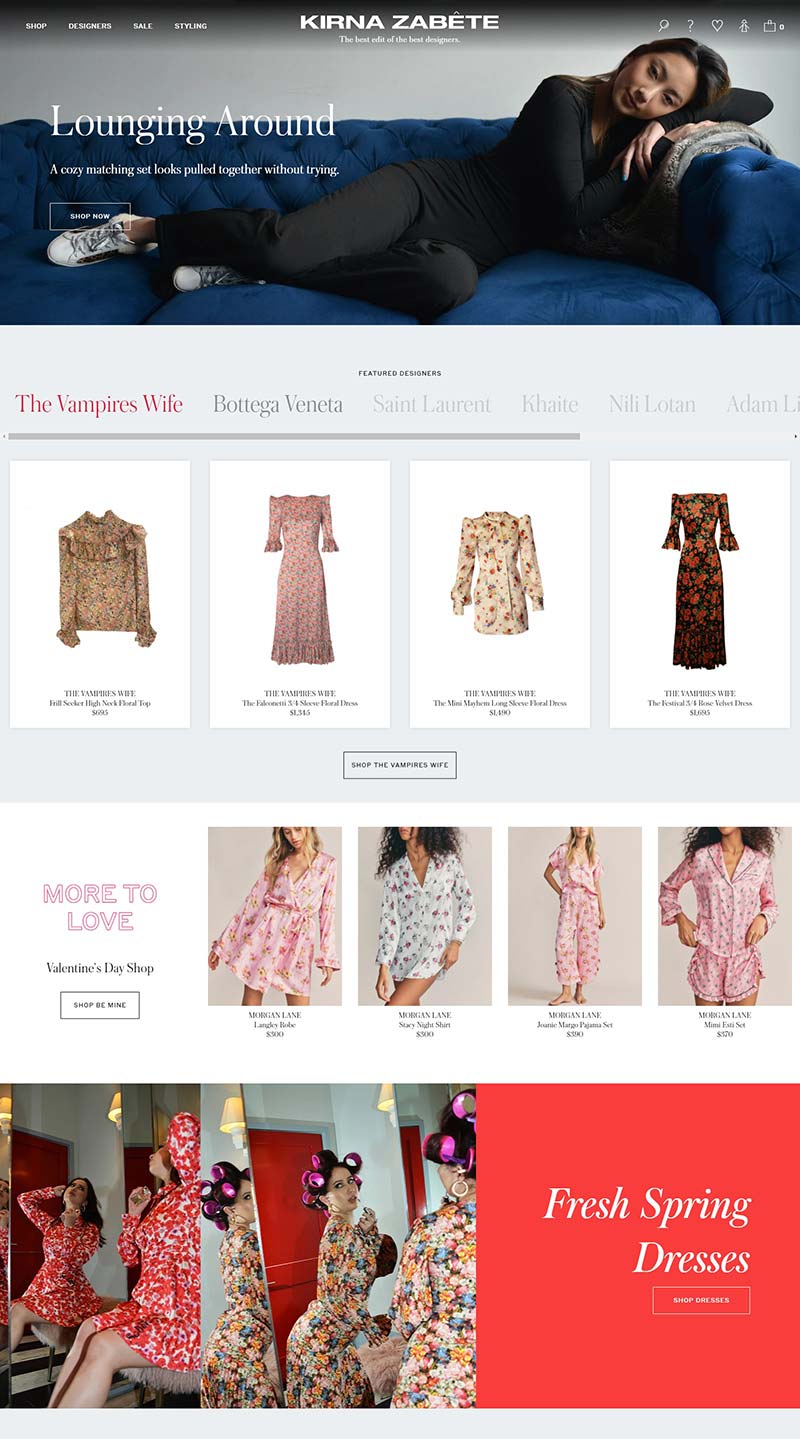The width and height of the screenshot is (800, 1439).
Task: Open the search magnifier icon
Action: pos(663,26)
